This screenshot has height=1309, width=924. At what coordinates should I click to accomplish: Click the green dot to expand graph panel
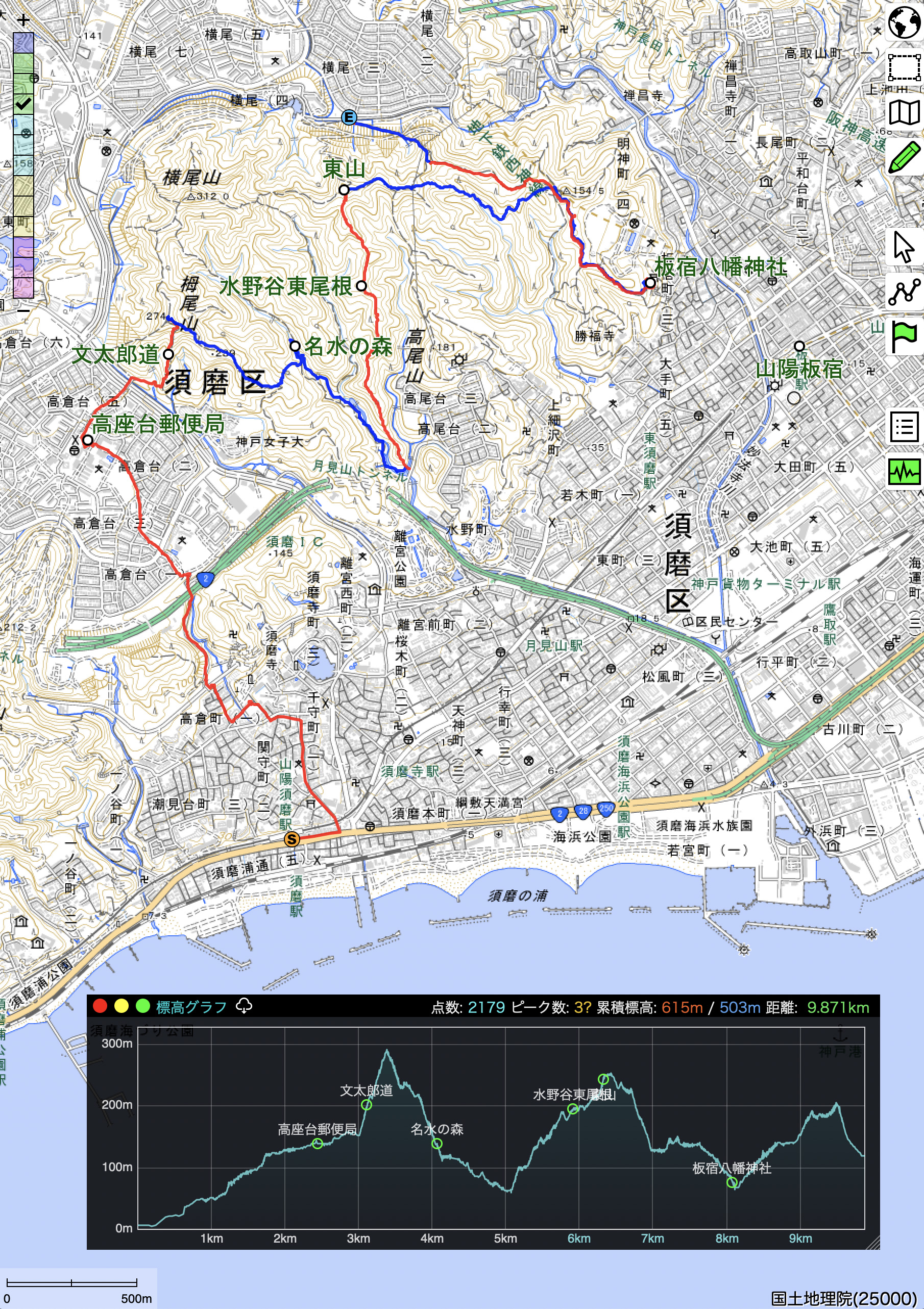pyautogui.click(x=142, y=1006)
